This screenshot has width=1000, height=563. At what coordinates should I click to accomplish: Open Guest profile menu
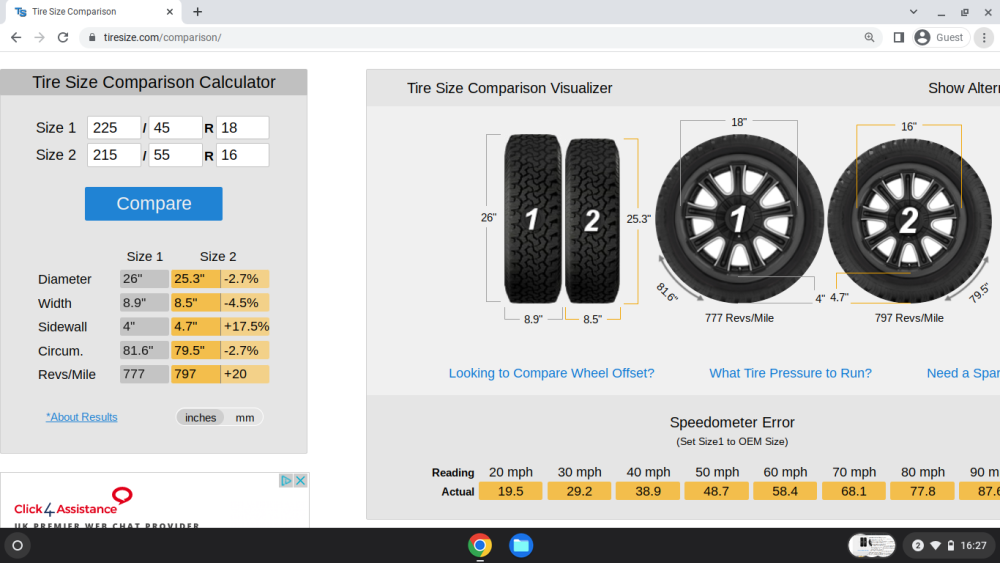(x=941, y=38)
